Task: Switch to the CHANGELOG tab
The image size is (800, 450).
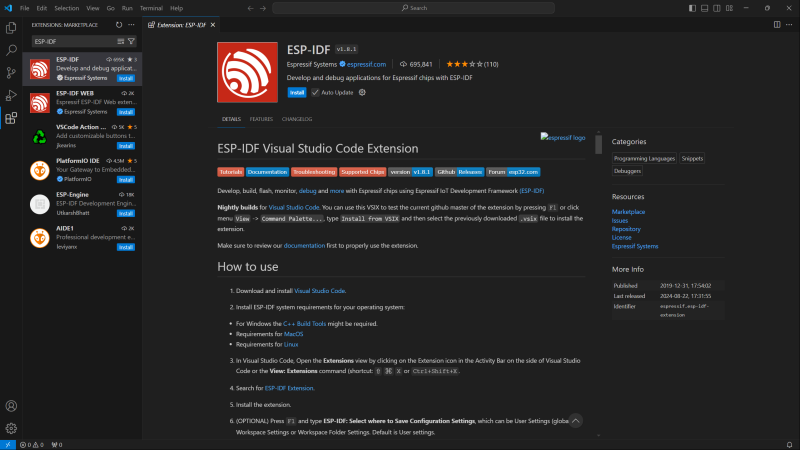Action: tap(297, 119)
